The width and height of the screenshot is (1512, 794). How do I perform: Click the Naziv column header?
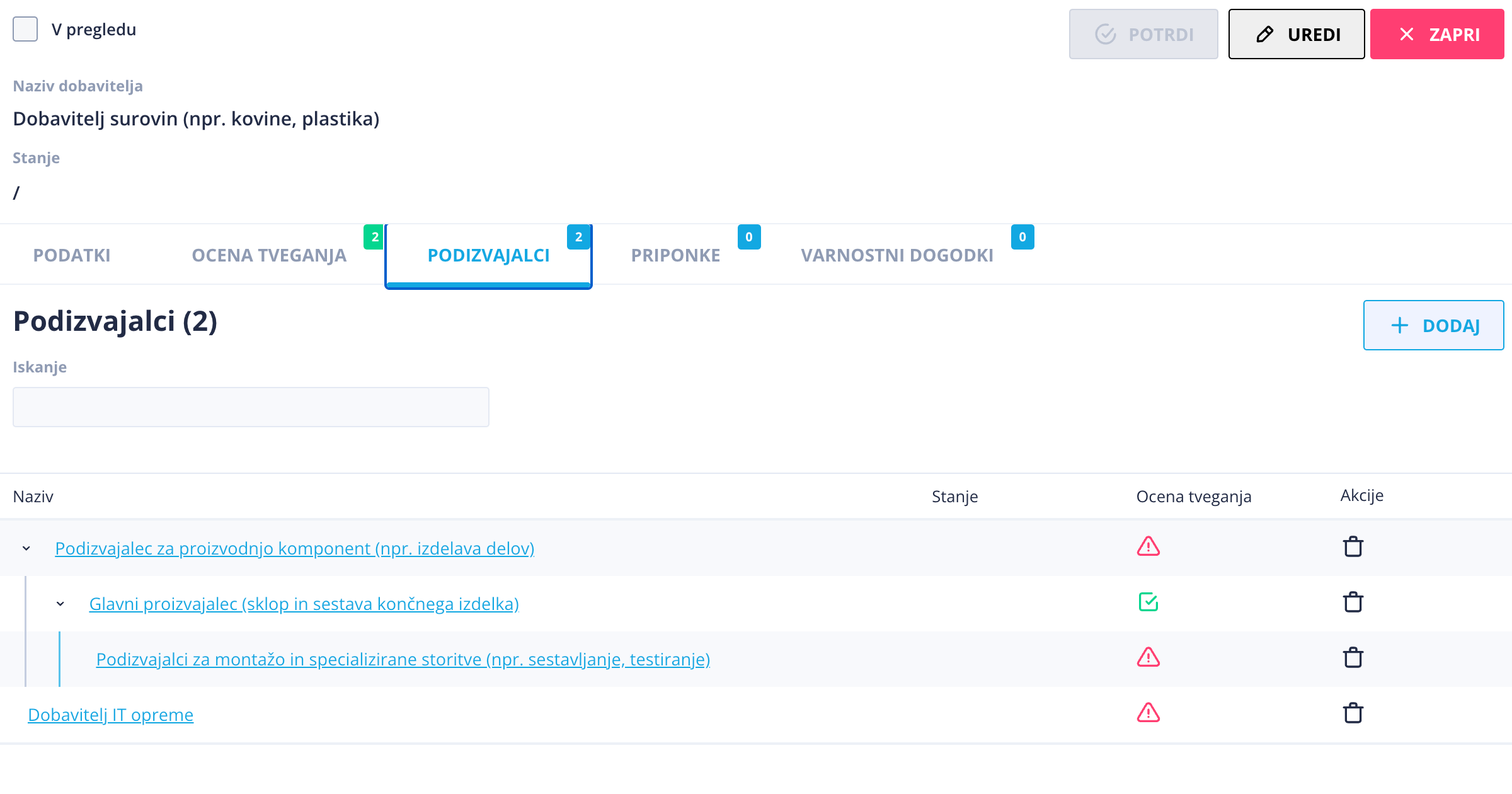pos(33,497)
